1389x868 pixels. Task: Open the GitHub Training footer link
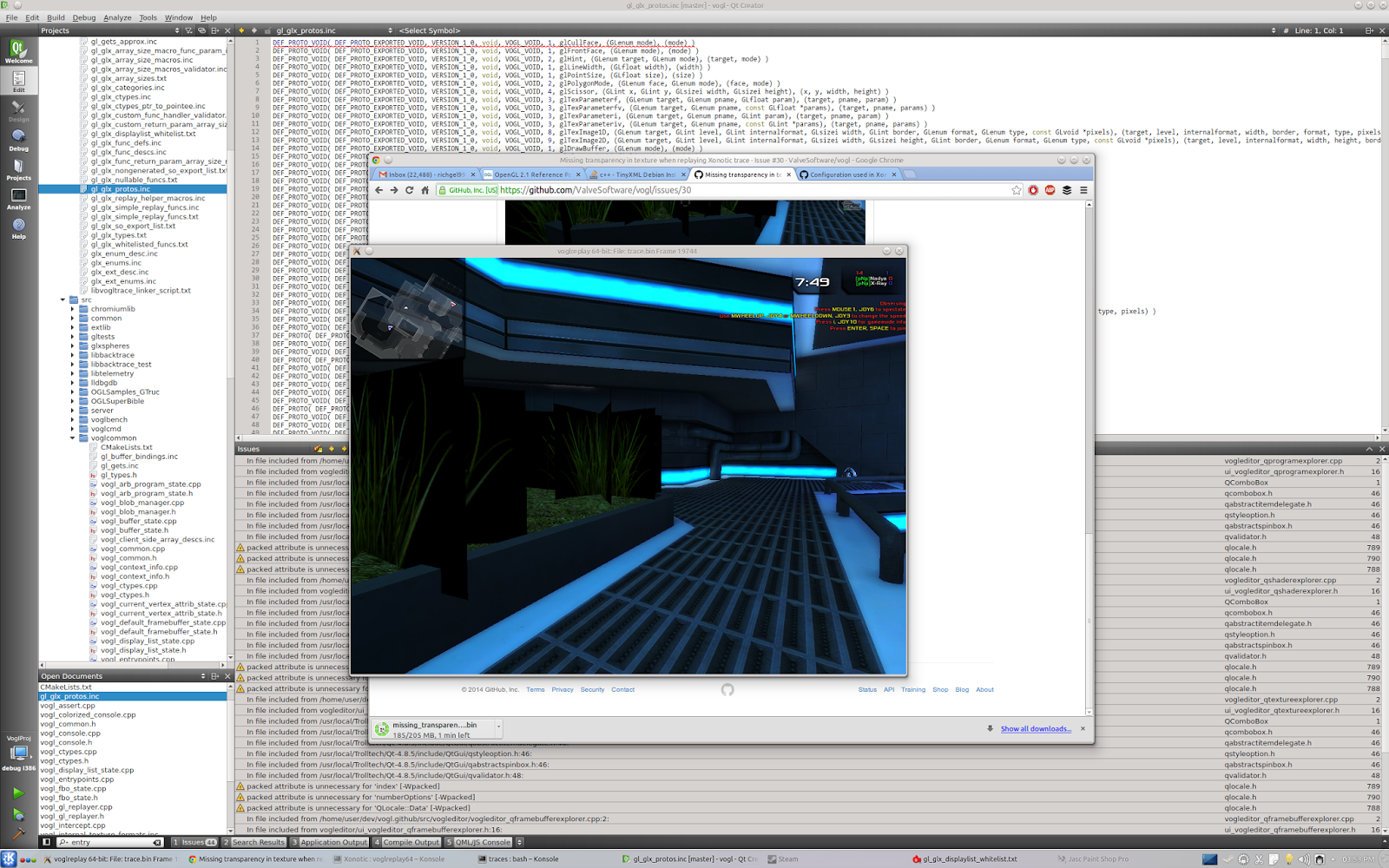(913, 690)
